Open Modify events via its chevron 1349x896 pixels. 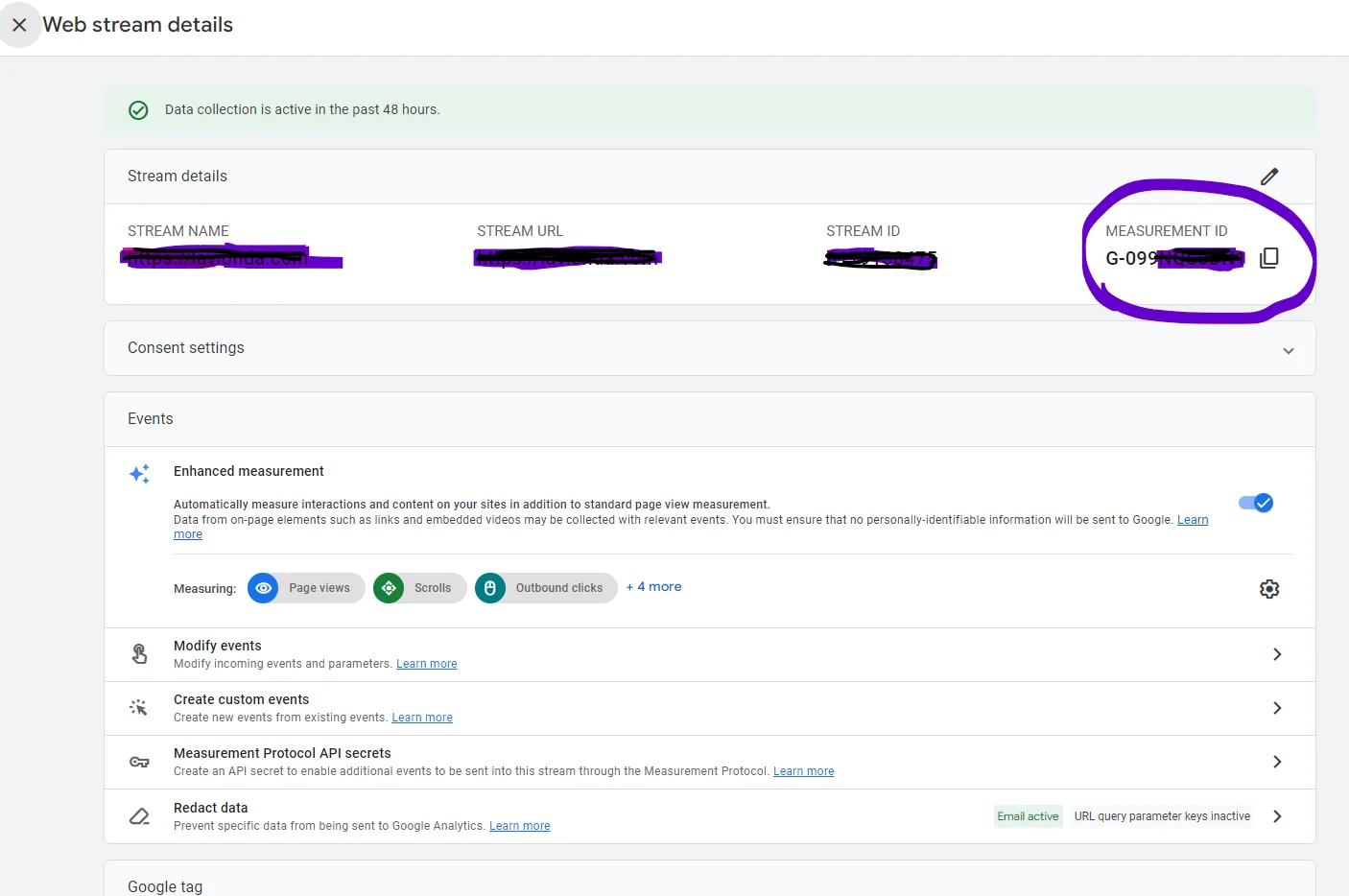(x=1277, y=654)
